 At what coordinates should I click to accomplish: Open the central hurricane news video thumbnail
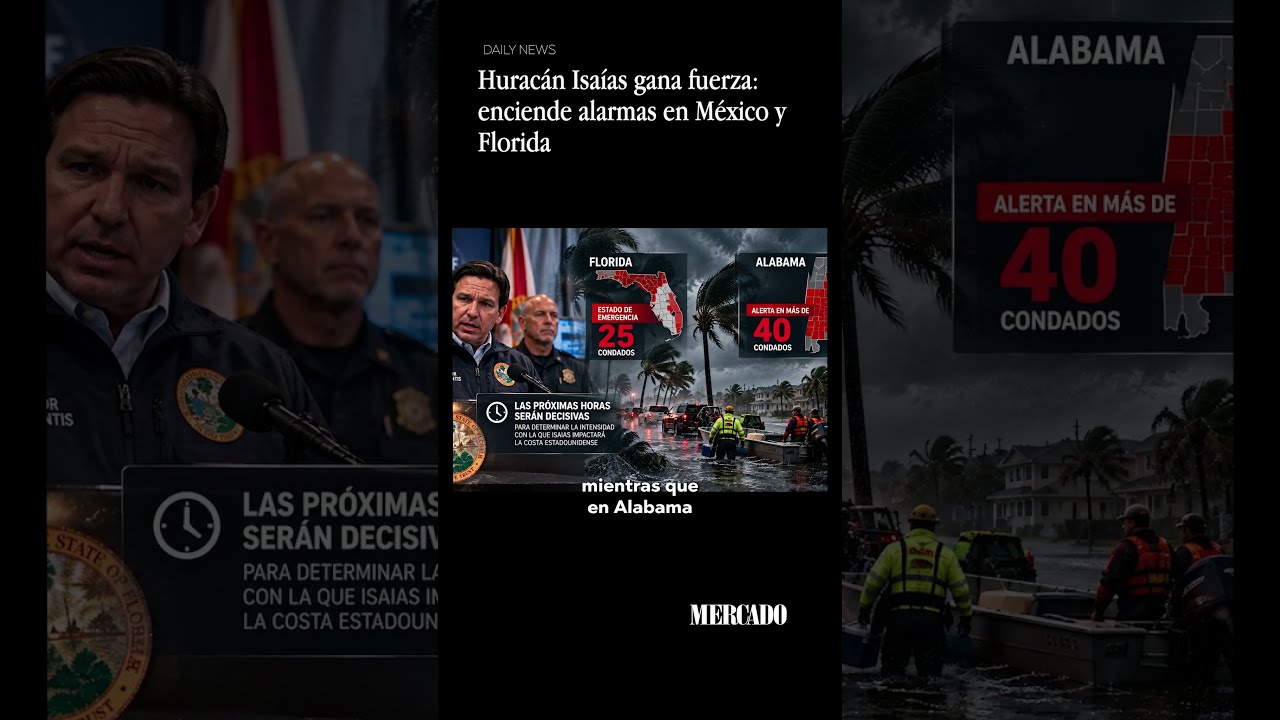point(640,360)
